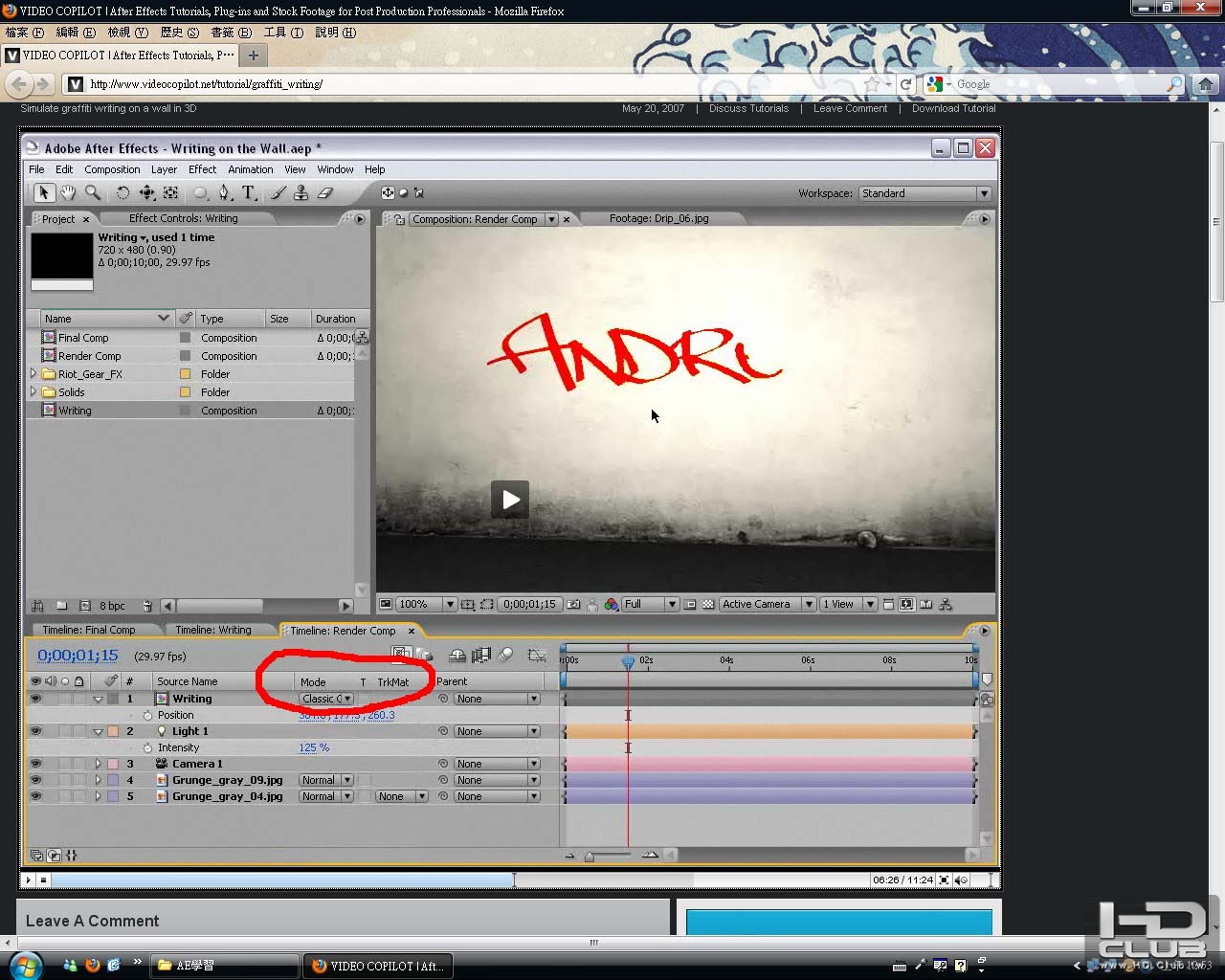The height and width of the screenshot is (980, 1225).
Task: Open the Full resolution dropdown
Action: pos(650,604)
